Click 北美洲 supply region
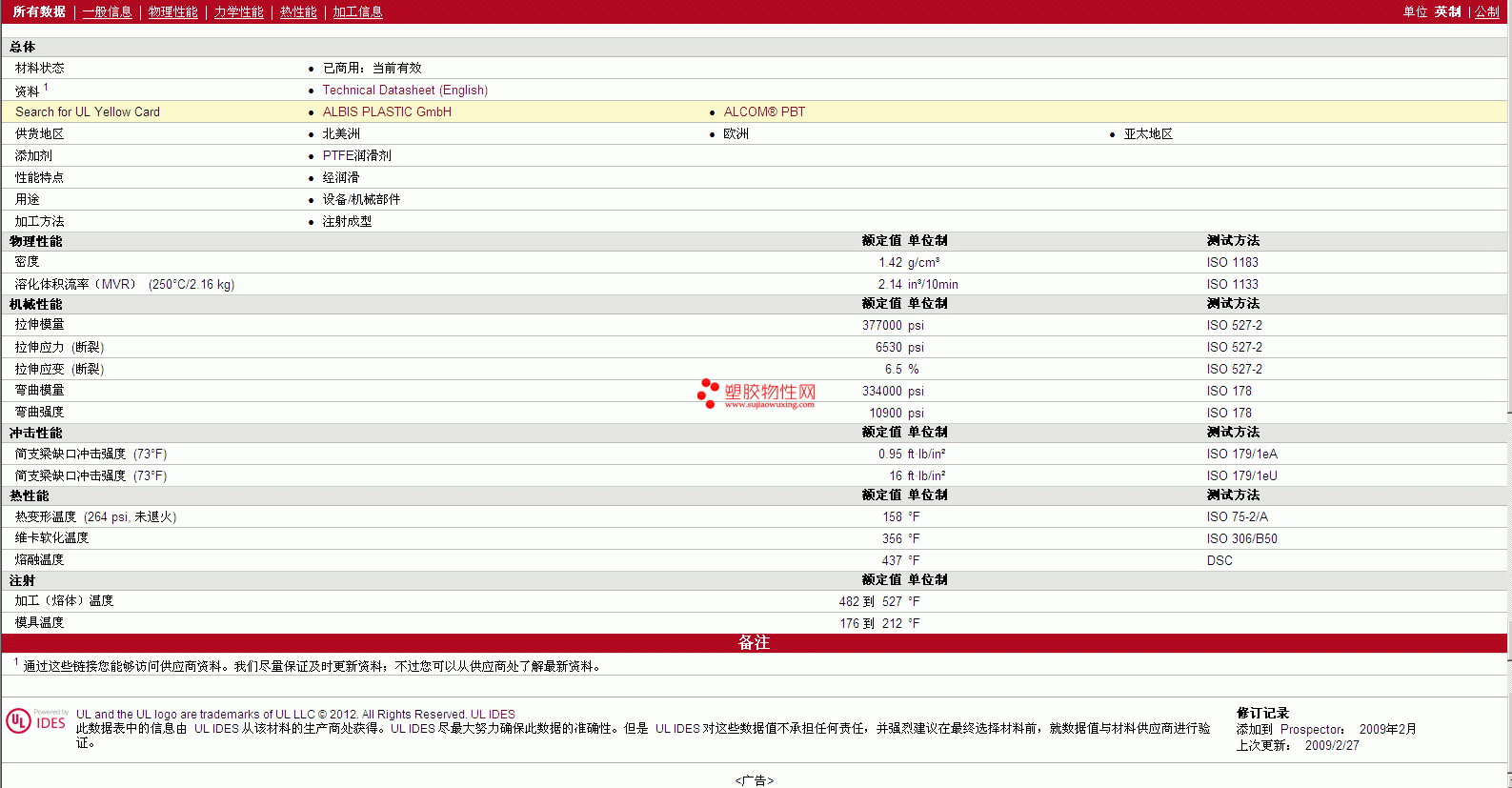The height and width of the screenshot is (788, 1512). pyautogui.click(x=341, y=133)
